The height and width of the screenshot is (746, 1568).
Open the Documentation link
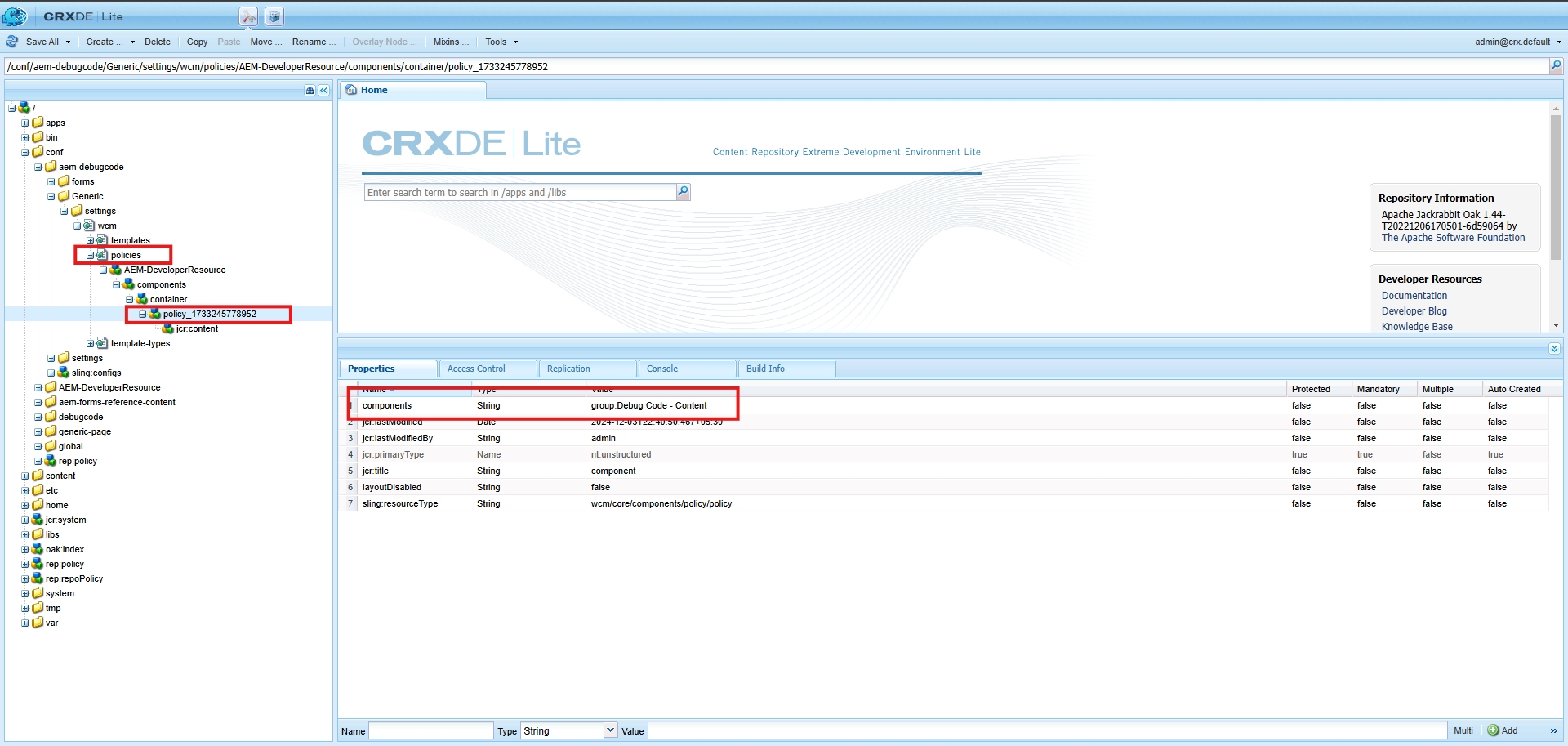(1414, 296)
